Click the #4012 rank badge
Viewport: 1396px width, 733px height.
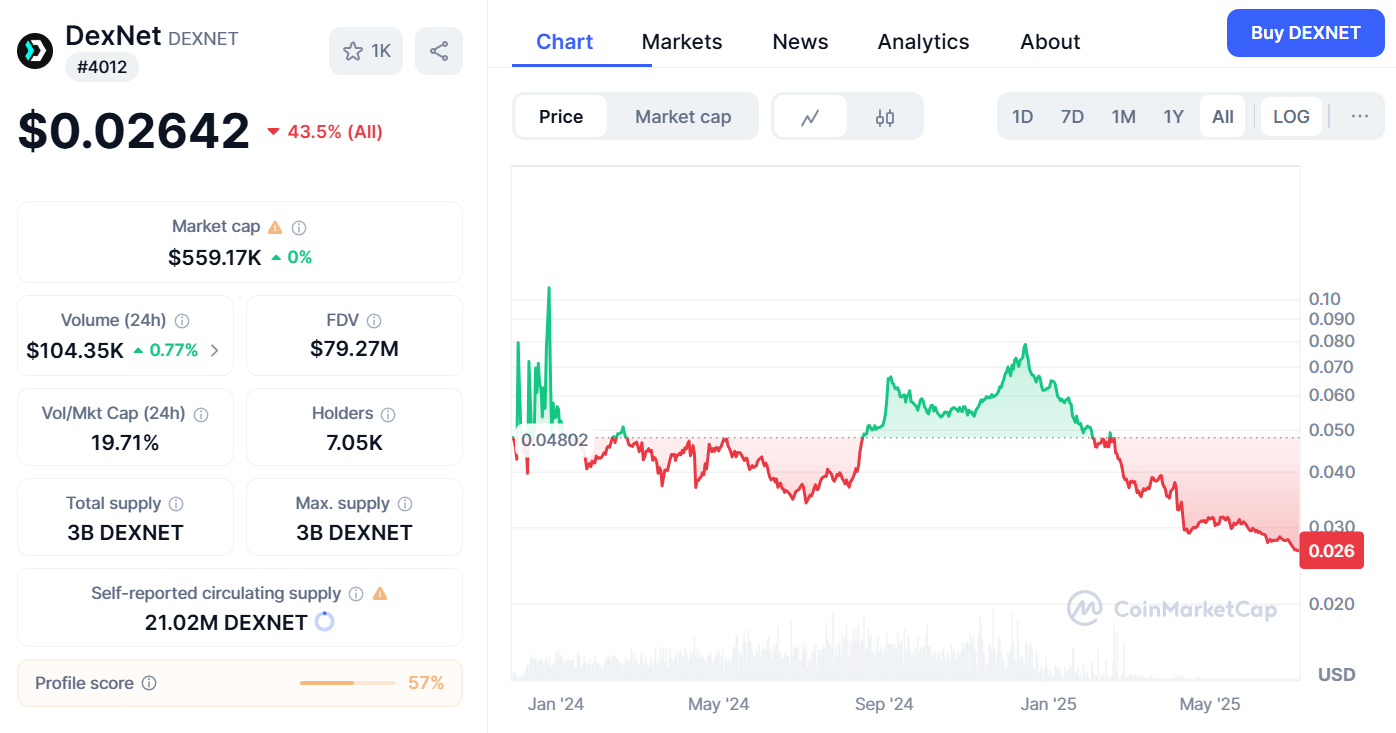[102, 67]
